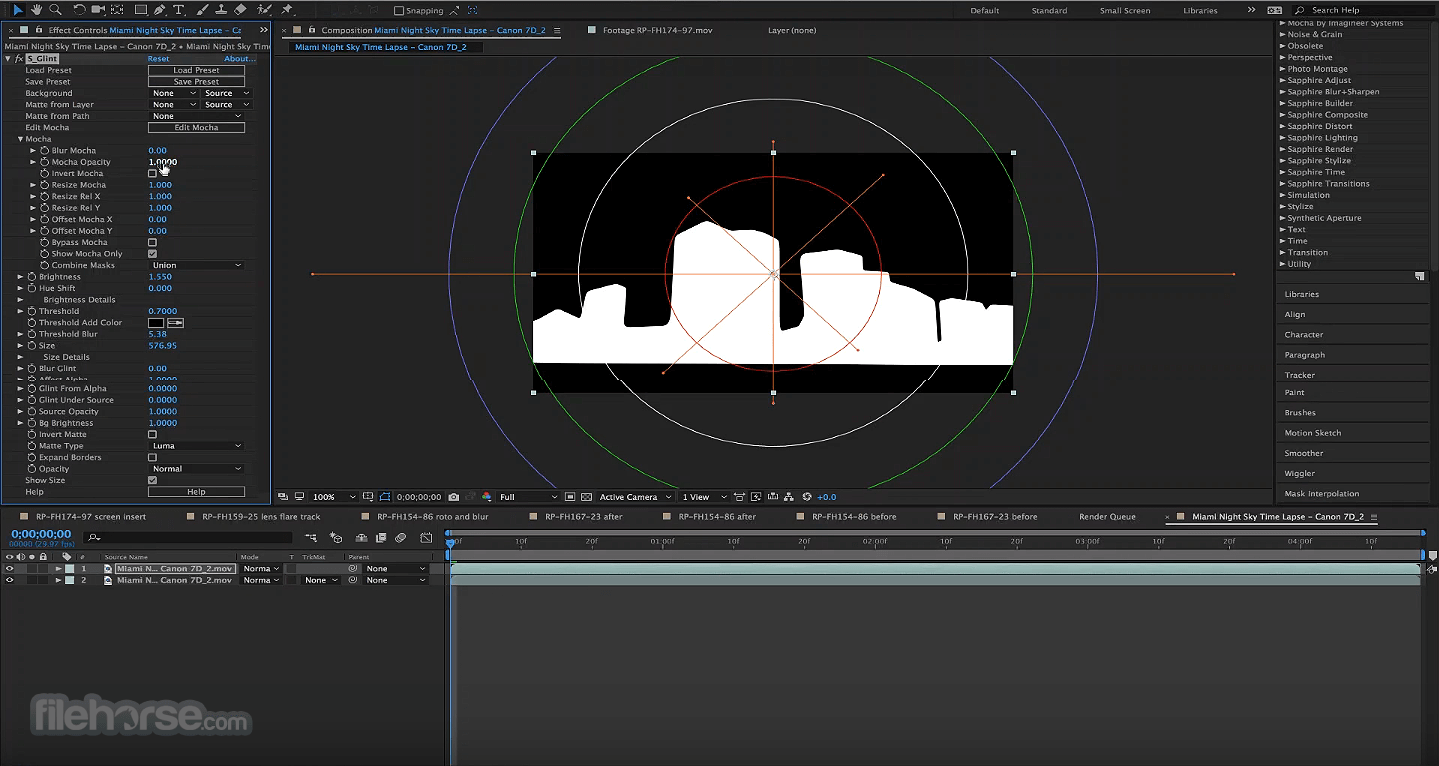
Task: Enable the Expand Borders checkbox
Action: pyautogui.click(x=152, y=458)
